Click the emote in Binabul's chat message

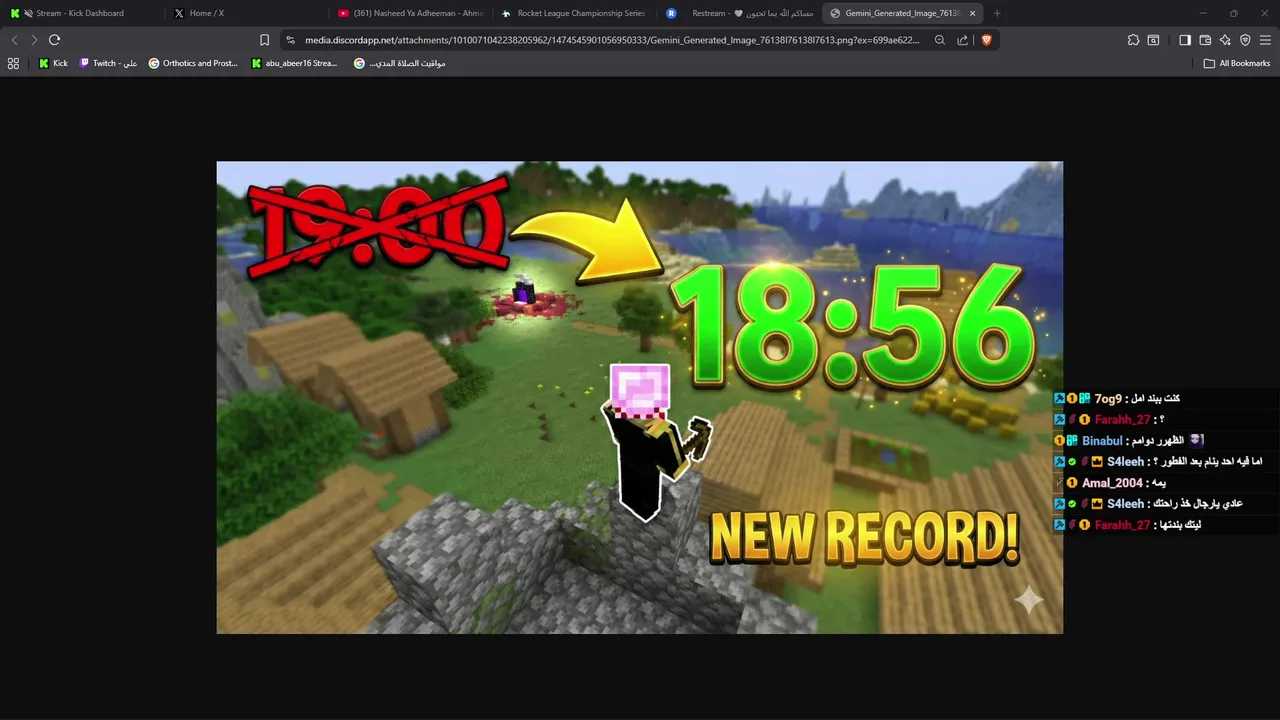pos(1197,440)
